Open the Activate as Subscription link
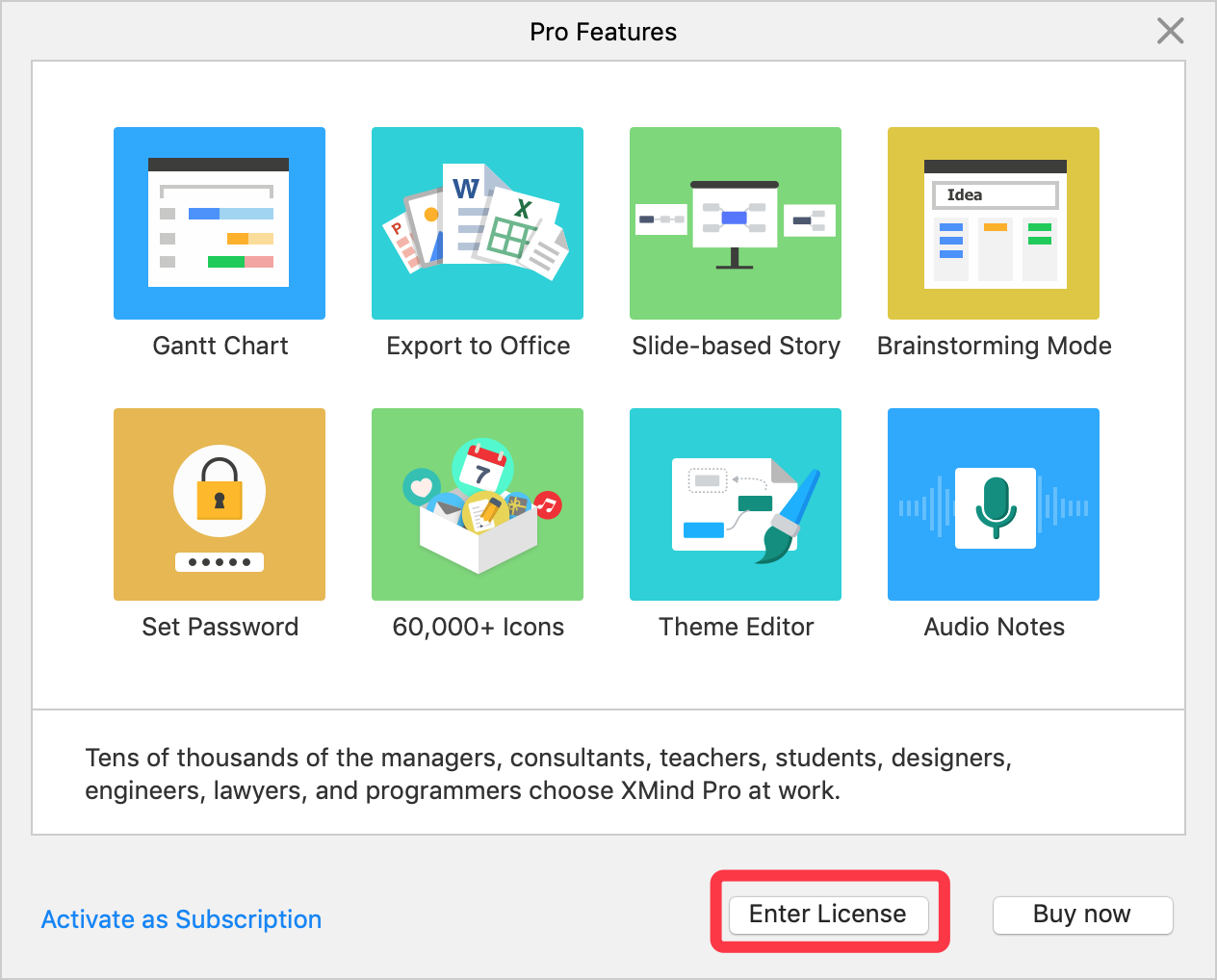The width and height of the screenshot is (1217, 980). click(181, 919)
